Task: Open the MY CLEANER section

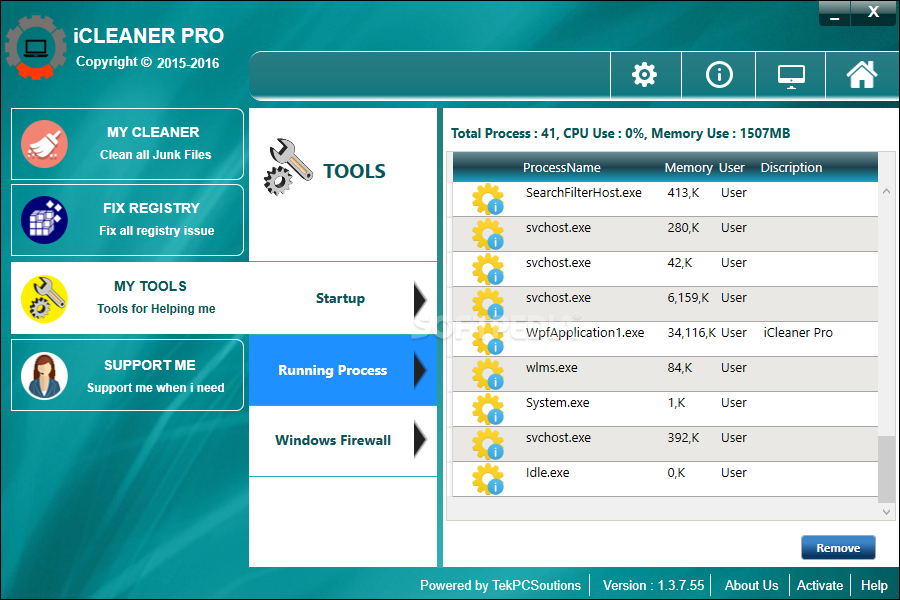Action: (127, 144)
